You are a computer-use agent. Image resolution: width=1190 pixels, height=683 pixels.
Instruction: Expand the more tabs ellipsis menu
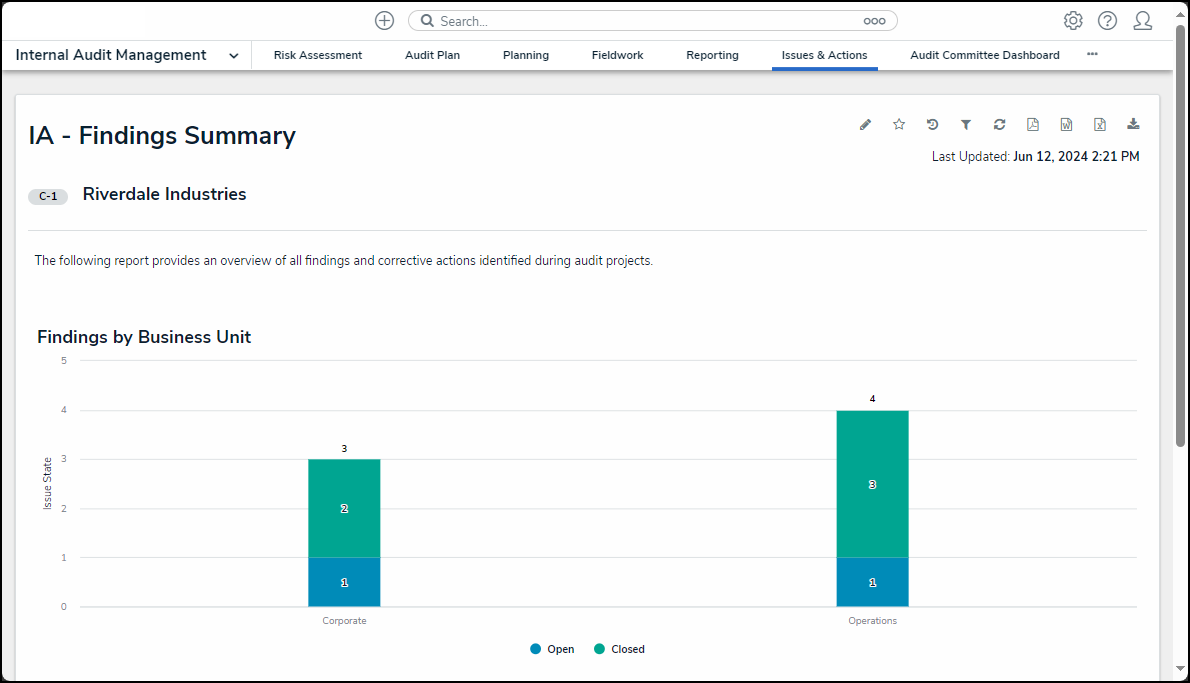click(1092, 55)
